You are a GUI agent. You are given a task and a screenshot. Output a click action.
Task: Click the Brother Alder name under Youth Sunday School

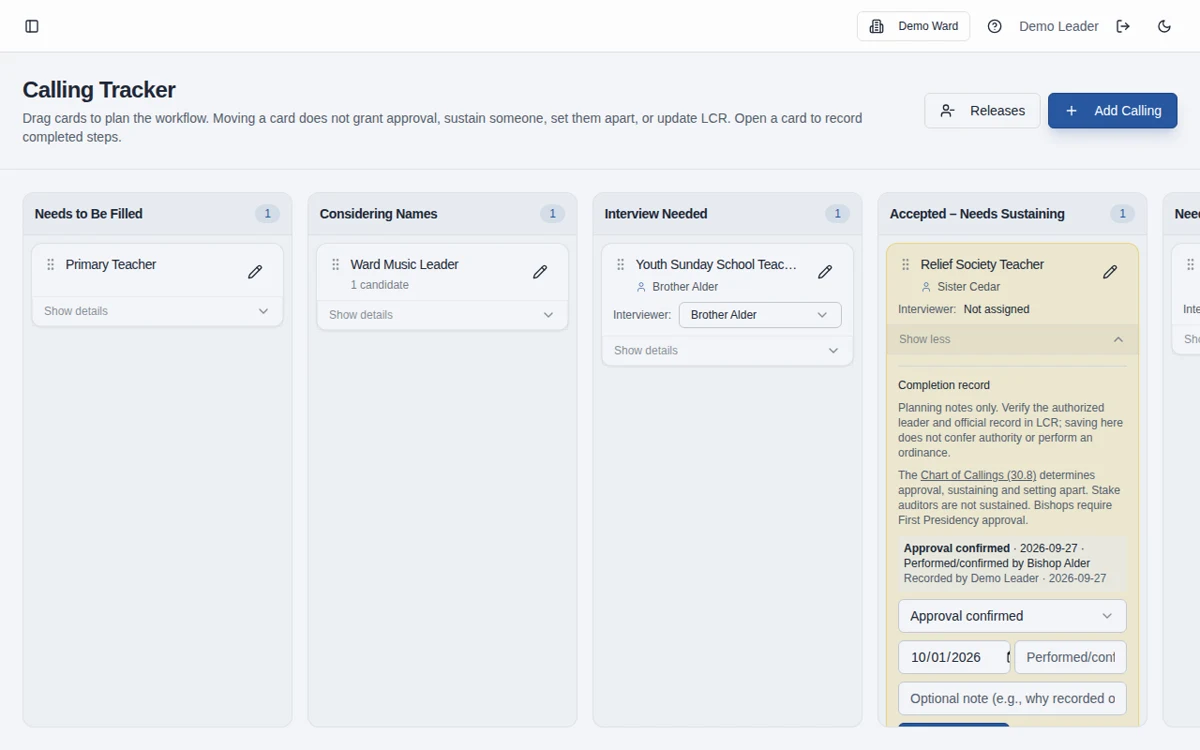point(685,287)
